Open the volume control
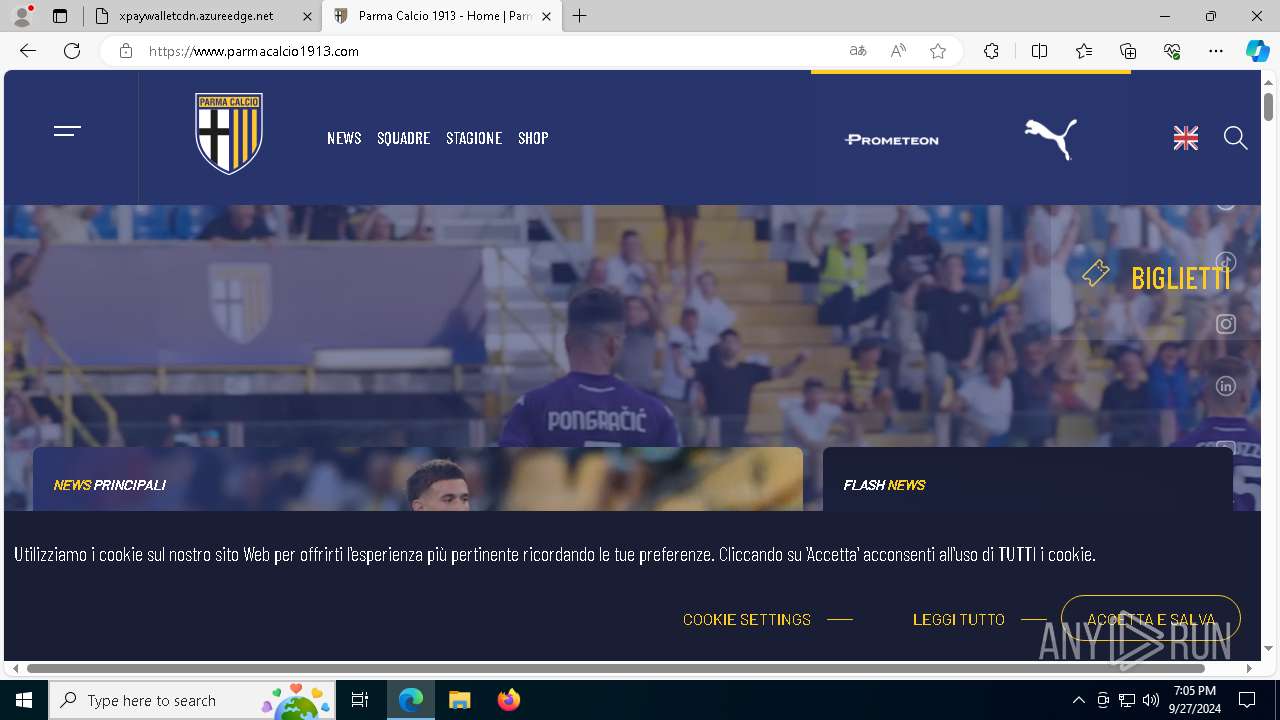The width and height of the screenshot is (1280, 720). (1151, 700)
